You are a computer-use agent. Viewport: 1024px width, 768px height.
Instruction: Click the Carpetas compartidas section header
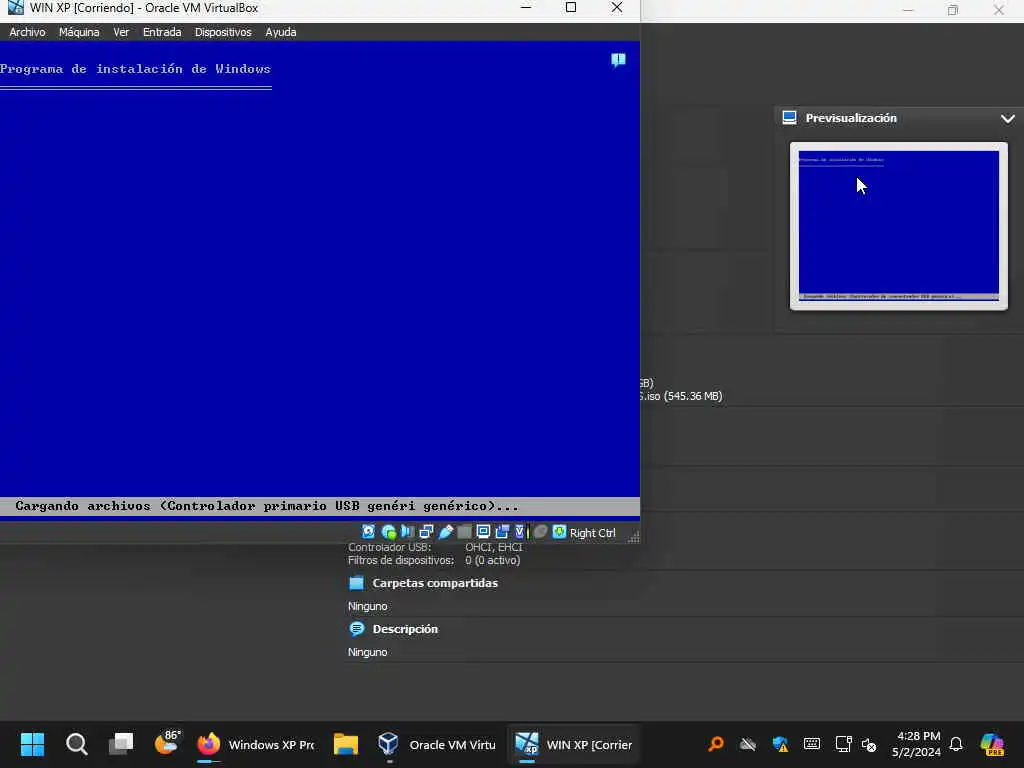coord(435,583)
